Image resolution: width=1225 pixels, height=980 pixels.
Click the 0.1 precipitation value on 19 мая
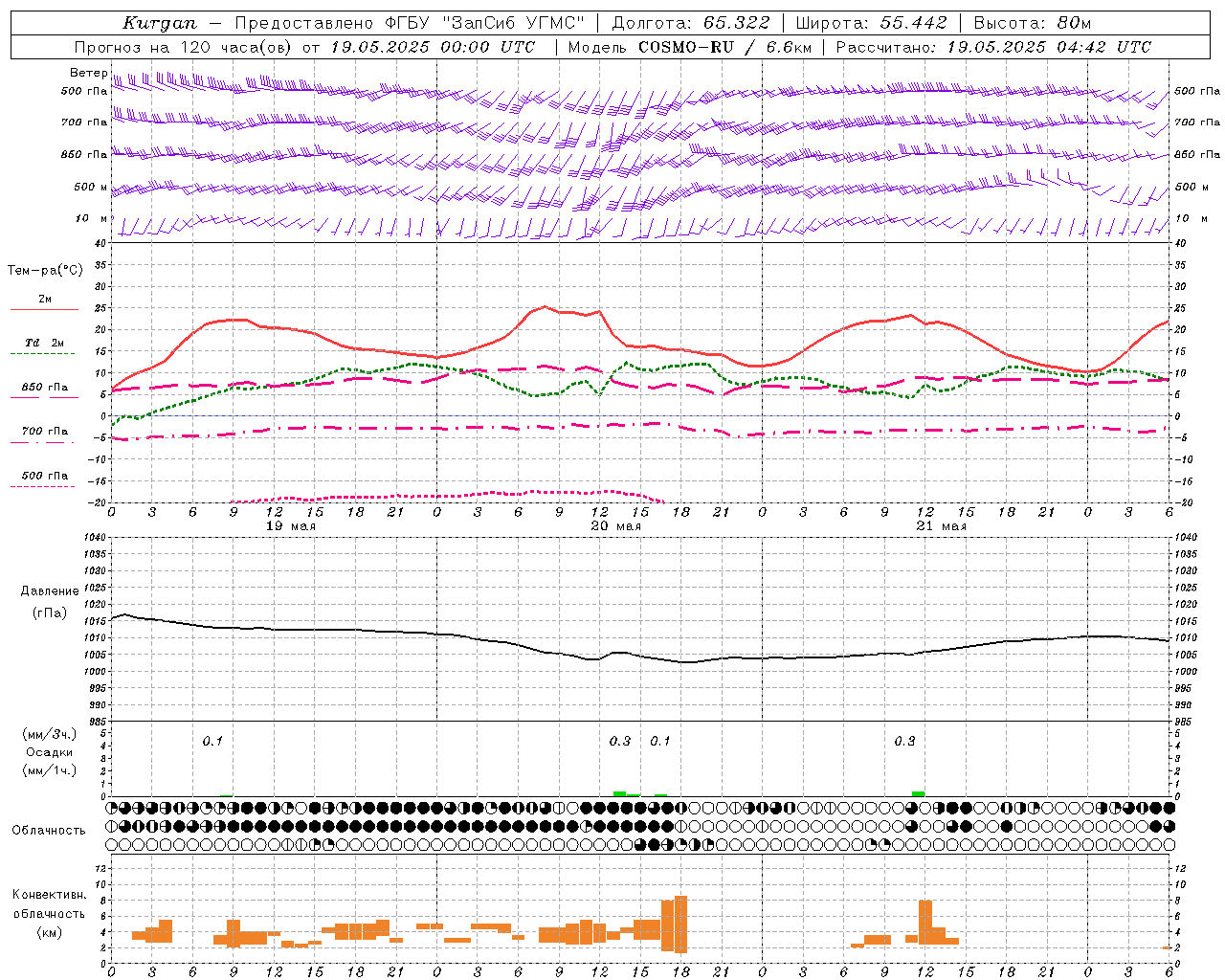pyautogui.click(x=212, y=741)
